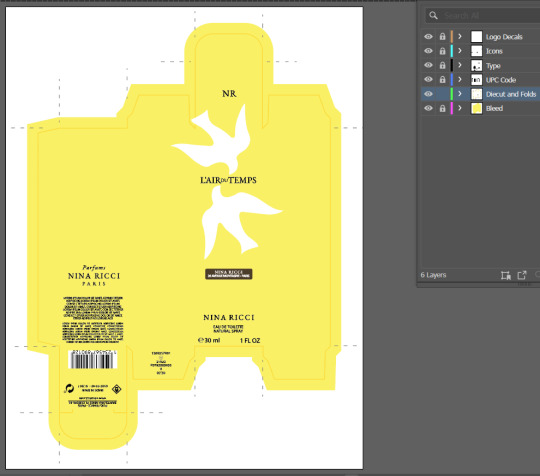Viewport: 540px width, 476px height.
Task: Expand the Logo Decals layer
Action: pyautogui.click(x=460, y=37)
